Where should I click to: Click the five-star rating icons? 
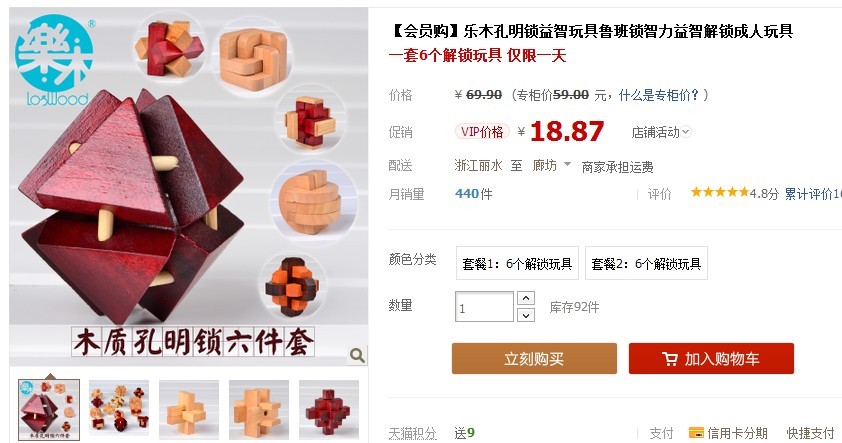click(x=720, y=192)
